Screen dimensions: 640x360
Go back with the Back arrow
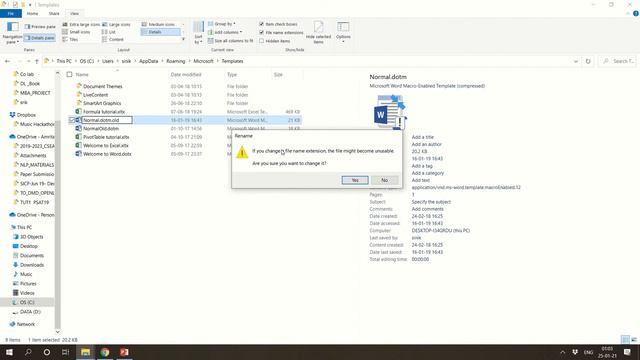pyautogui.click(x=7, y=61)
